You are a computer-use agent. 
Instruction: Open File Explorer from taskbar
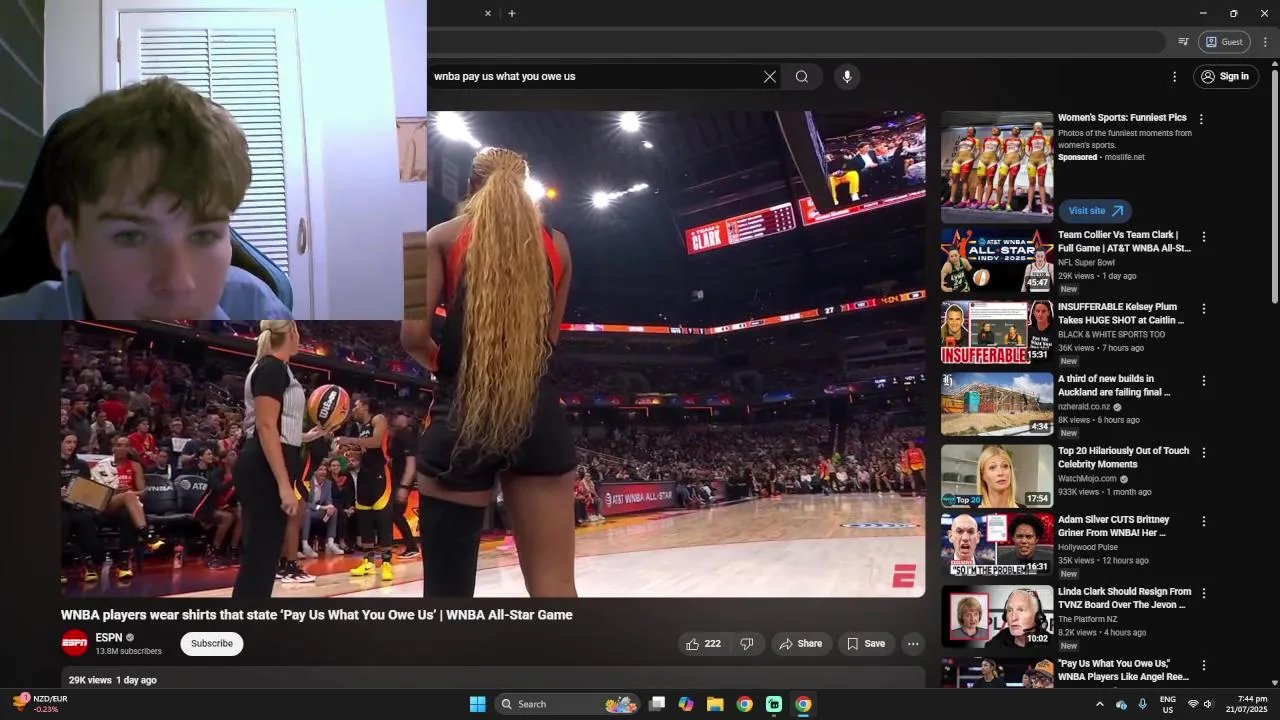pyautogui.click(x=715, y=704)
